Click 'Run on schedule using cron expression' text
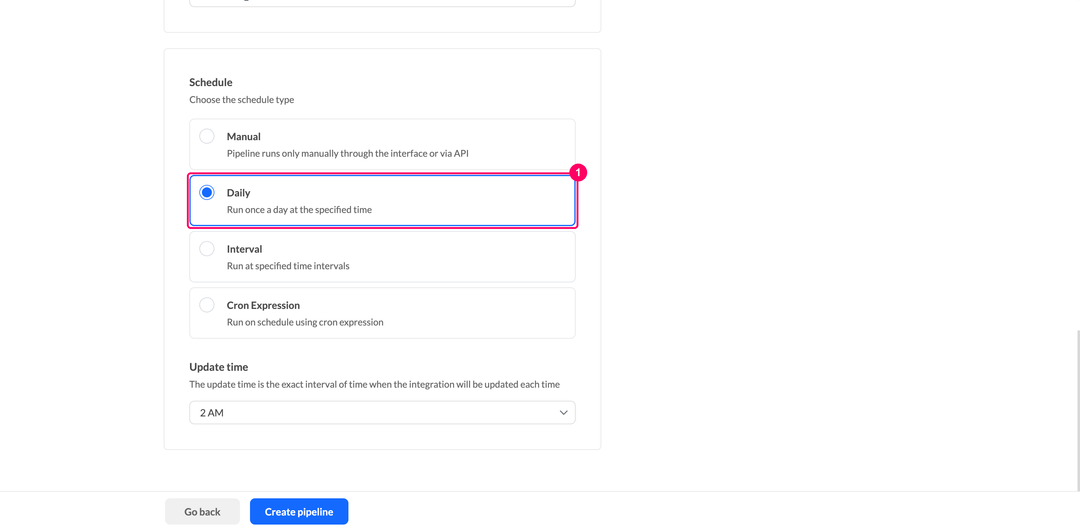 [x=305, y=322]
